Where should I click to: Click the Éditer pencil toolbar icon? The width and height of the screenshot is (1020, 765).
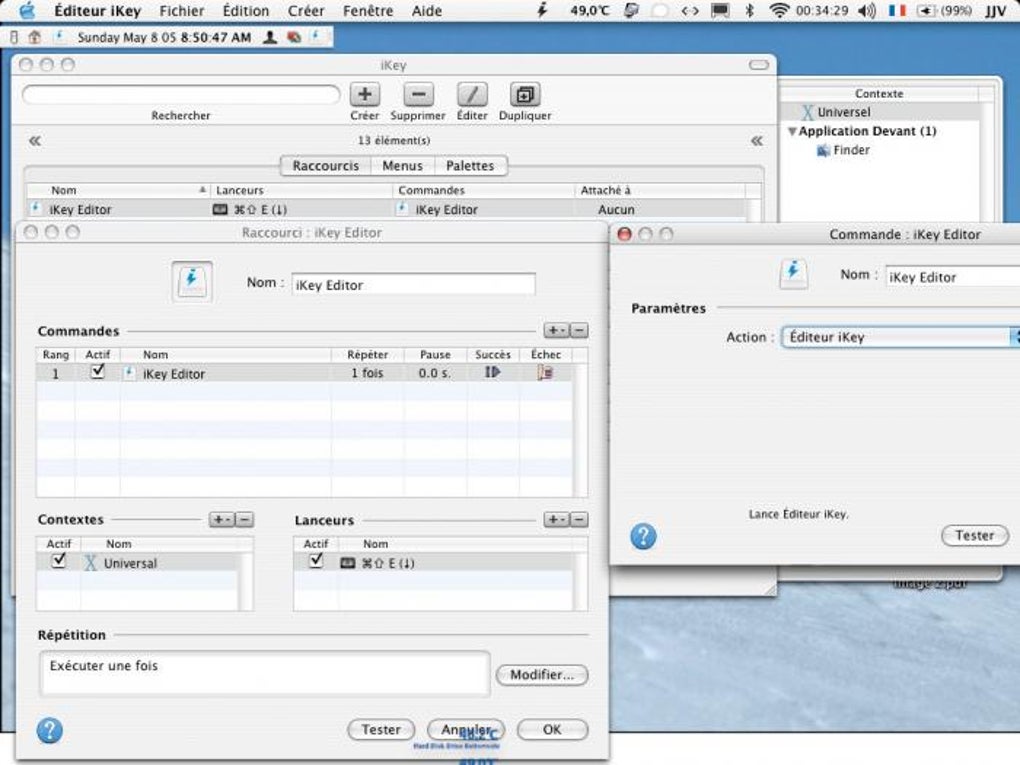click(472, 95)
